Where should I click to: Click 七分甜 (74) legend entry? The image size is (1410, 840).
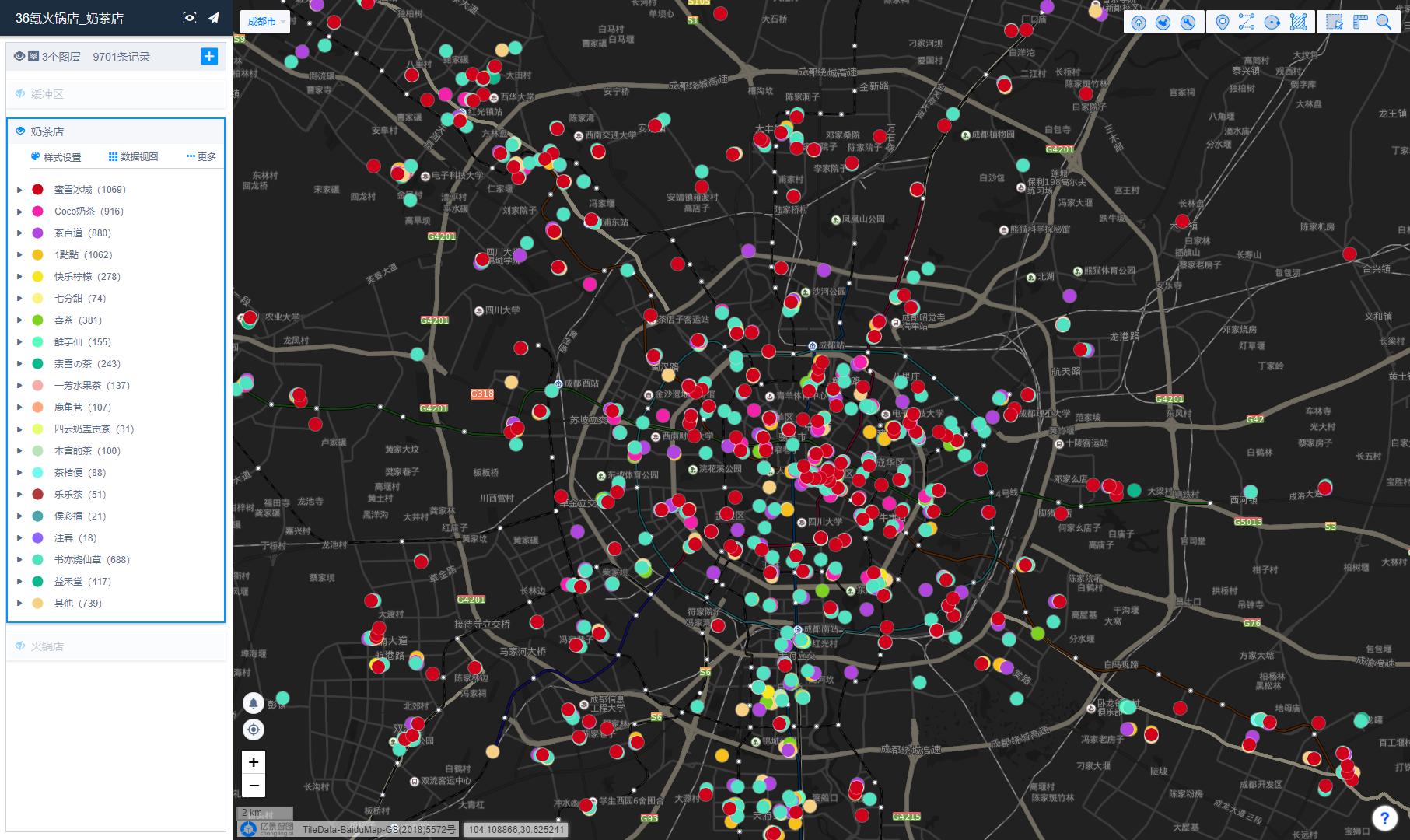(80, 299)
